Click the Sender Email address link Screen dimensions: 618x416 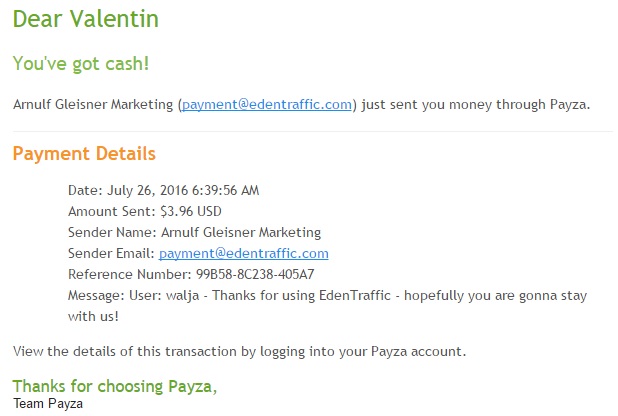pyautogui.click(x=243, y=253)
